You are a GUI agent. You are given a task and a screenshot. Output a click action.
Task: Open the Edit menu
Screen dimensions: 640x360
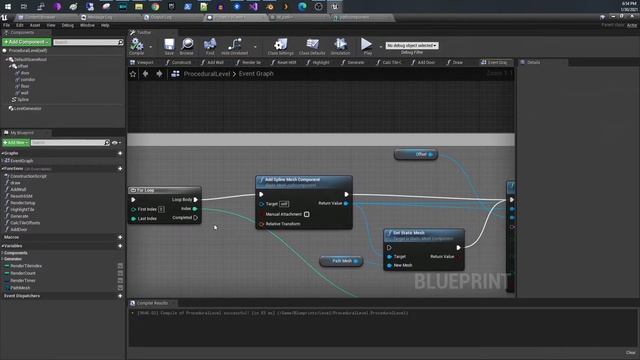(20, 25)
